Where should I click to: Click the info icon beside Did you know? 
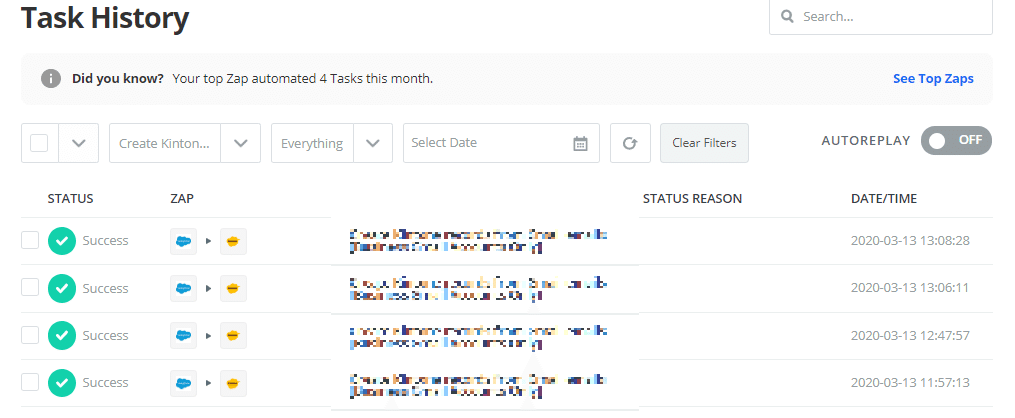(51, 79)
